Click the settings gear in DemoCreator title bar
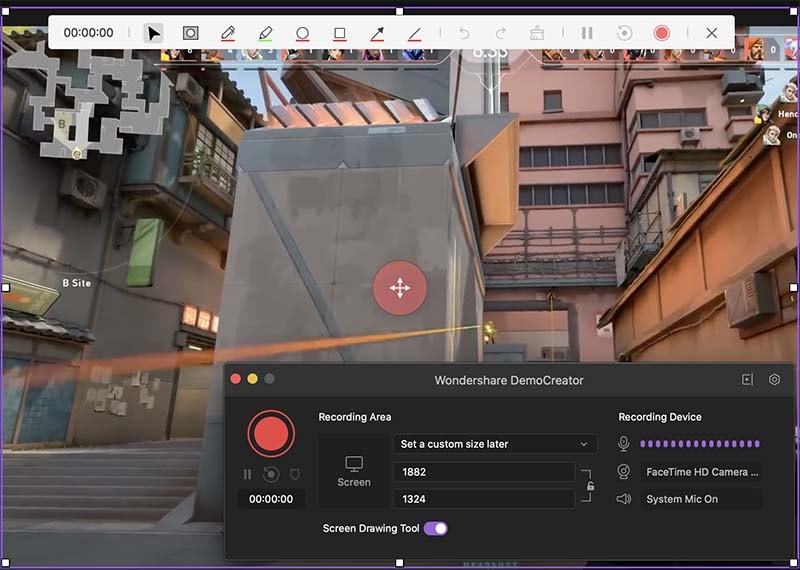 click(x=774, y=380)
